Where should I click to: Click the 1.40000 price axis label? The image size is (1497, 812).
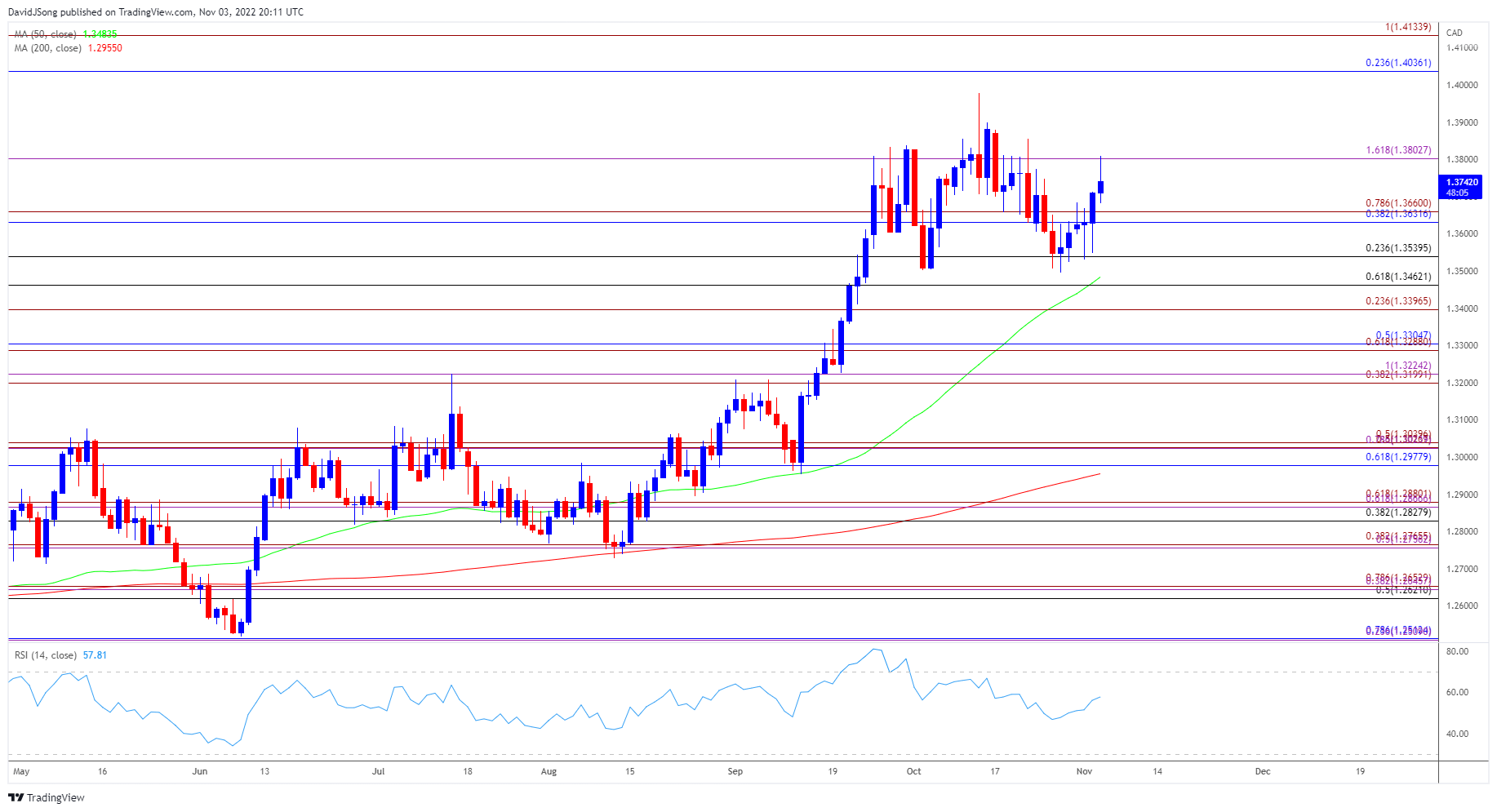(x=1462, y=85)
